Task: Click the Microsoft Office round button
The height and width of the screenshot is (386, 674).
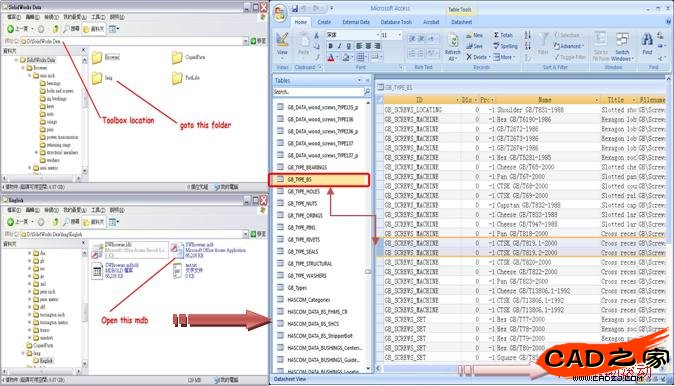Action: click(280, 13)
